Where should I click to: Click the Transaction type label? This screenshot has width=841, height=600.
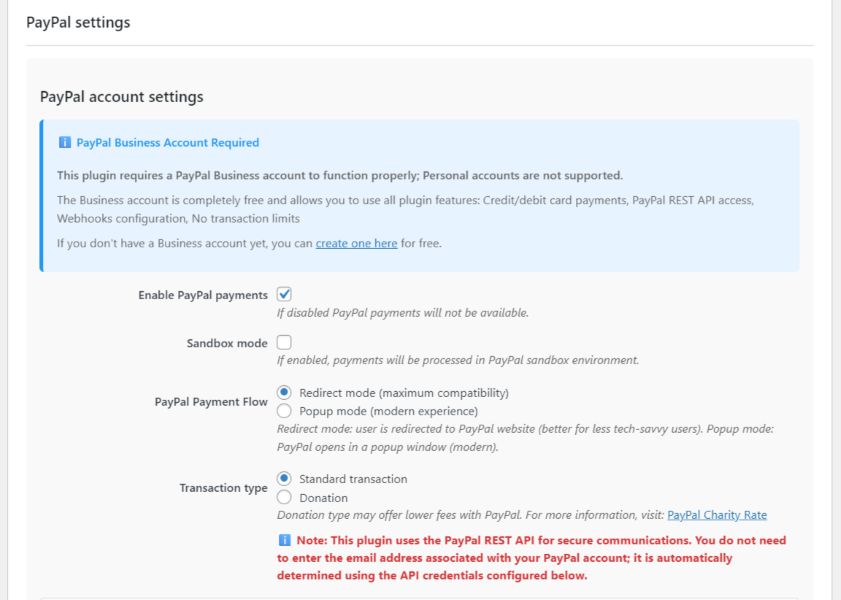point(222,488)
